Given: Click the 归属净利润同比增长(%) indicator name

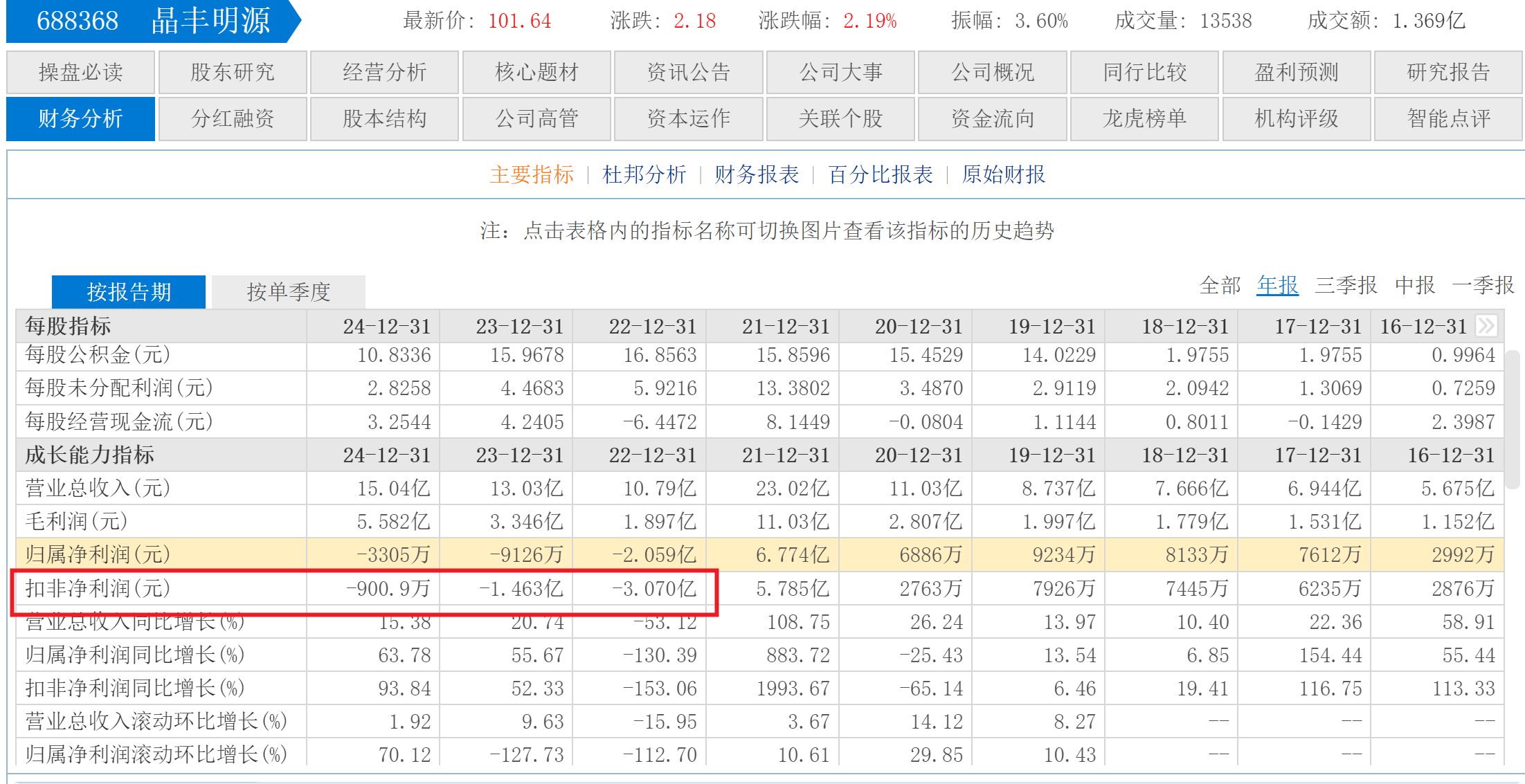Looking at the screenshot, I should (135, 655).
